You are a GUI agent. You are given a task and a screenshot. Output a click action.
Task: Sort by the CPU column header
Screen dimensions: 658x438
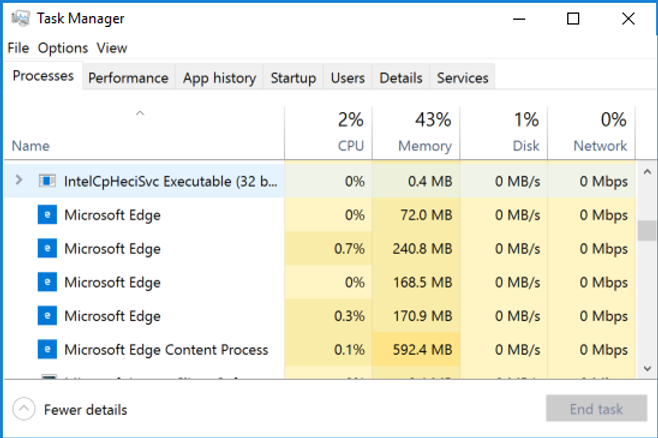328,133
